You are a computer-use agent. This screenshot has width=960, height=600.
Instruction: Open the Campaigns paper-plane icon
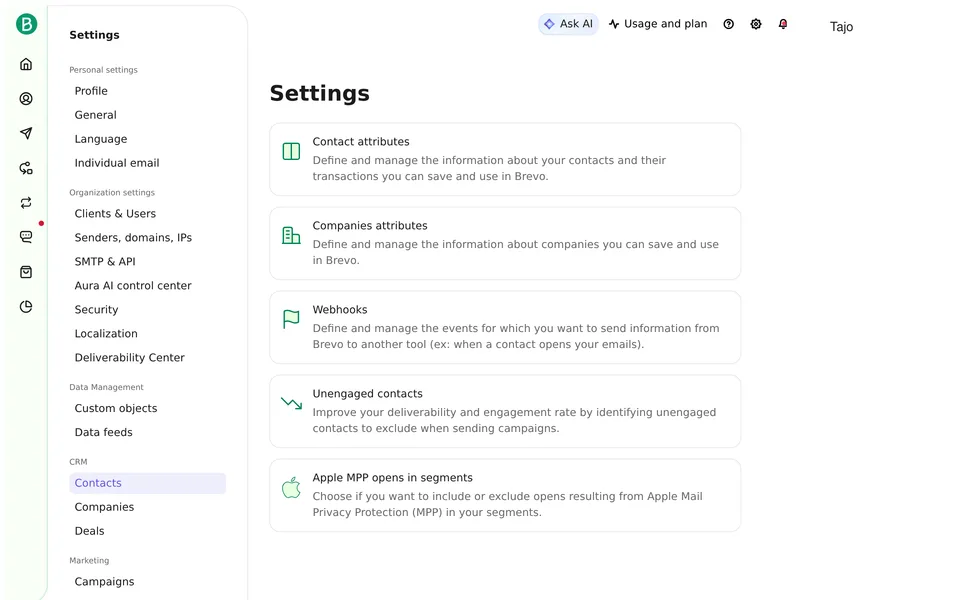point(26,133)
